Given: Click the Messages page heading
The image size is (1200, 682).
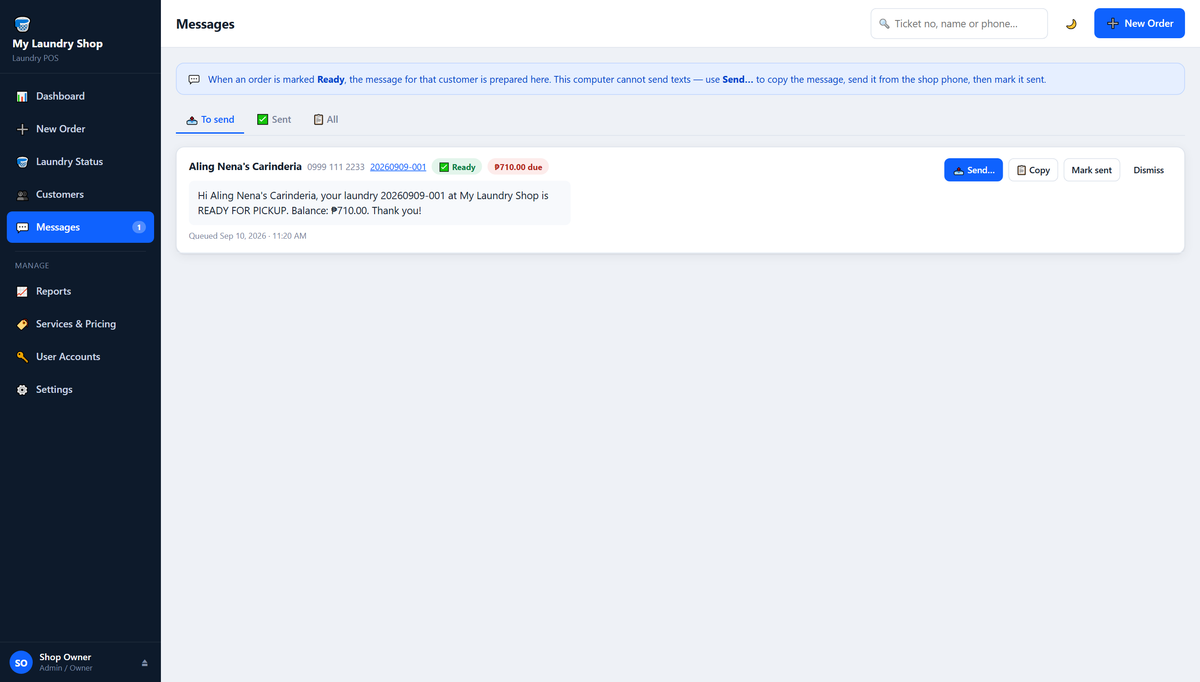Looking at the screenshot, I should point(205,23).
